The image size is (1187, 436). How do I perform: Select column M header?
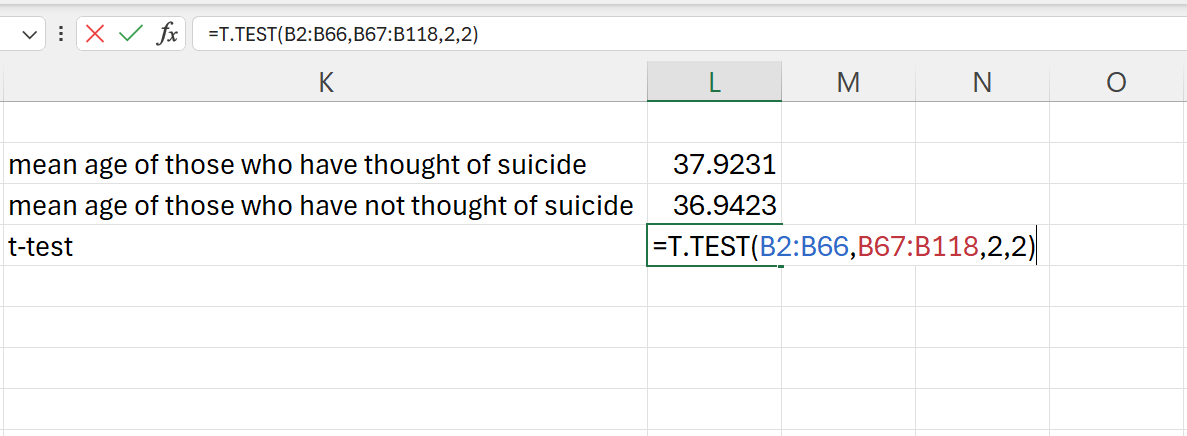(848, 82)
